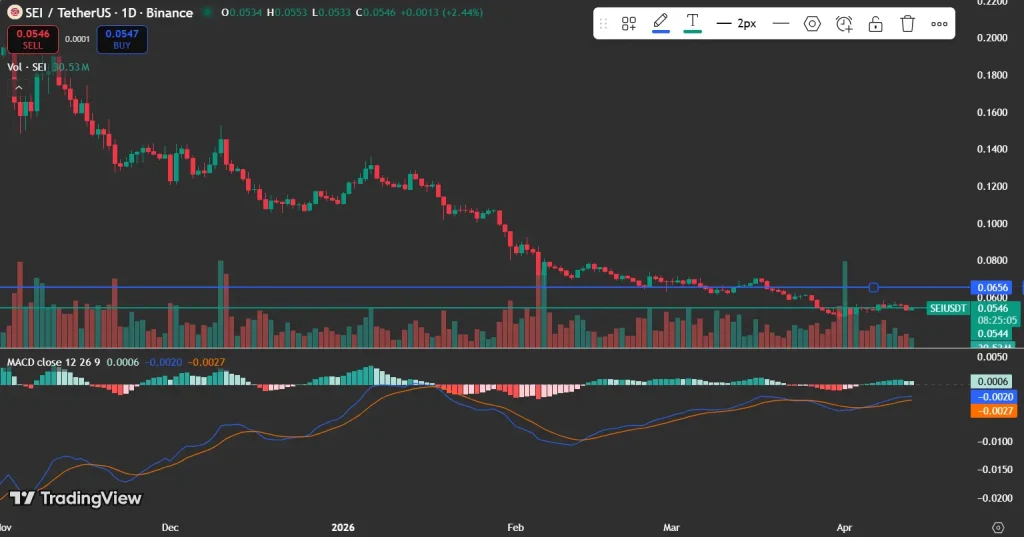The image size is (1024, 537).
Task: Click the 0.1400 price scale label
Action: tap(992, 150)
